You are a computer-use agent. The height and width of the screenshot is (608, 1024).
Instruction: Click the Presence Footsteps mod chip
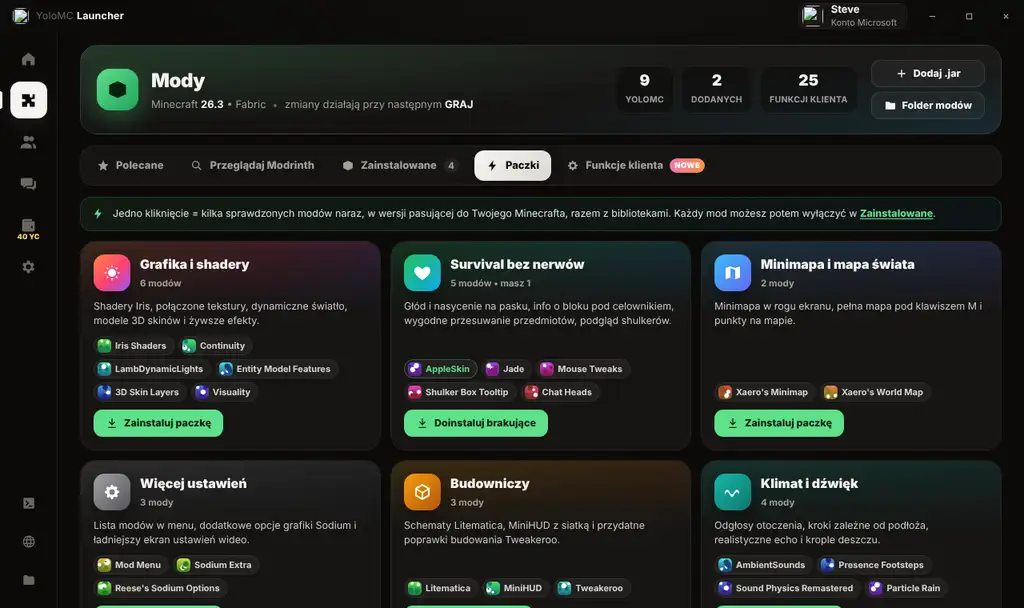pos(874,565)
